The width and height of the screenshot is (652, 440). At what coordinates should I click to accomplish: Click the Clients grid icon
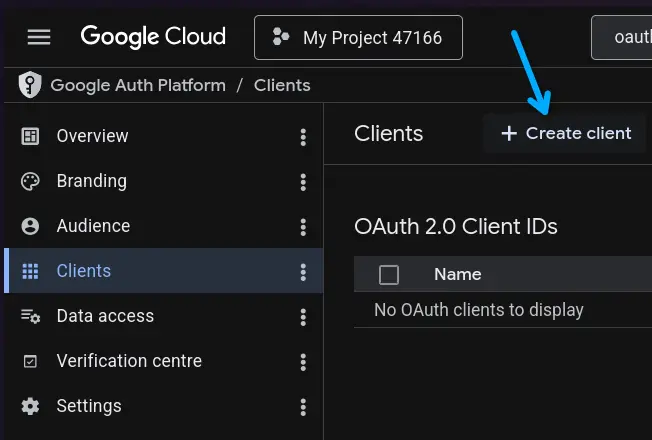coord(30,271)
